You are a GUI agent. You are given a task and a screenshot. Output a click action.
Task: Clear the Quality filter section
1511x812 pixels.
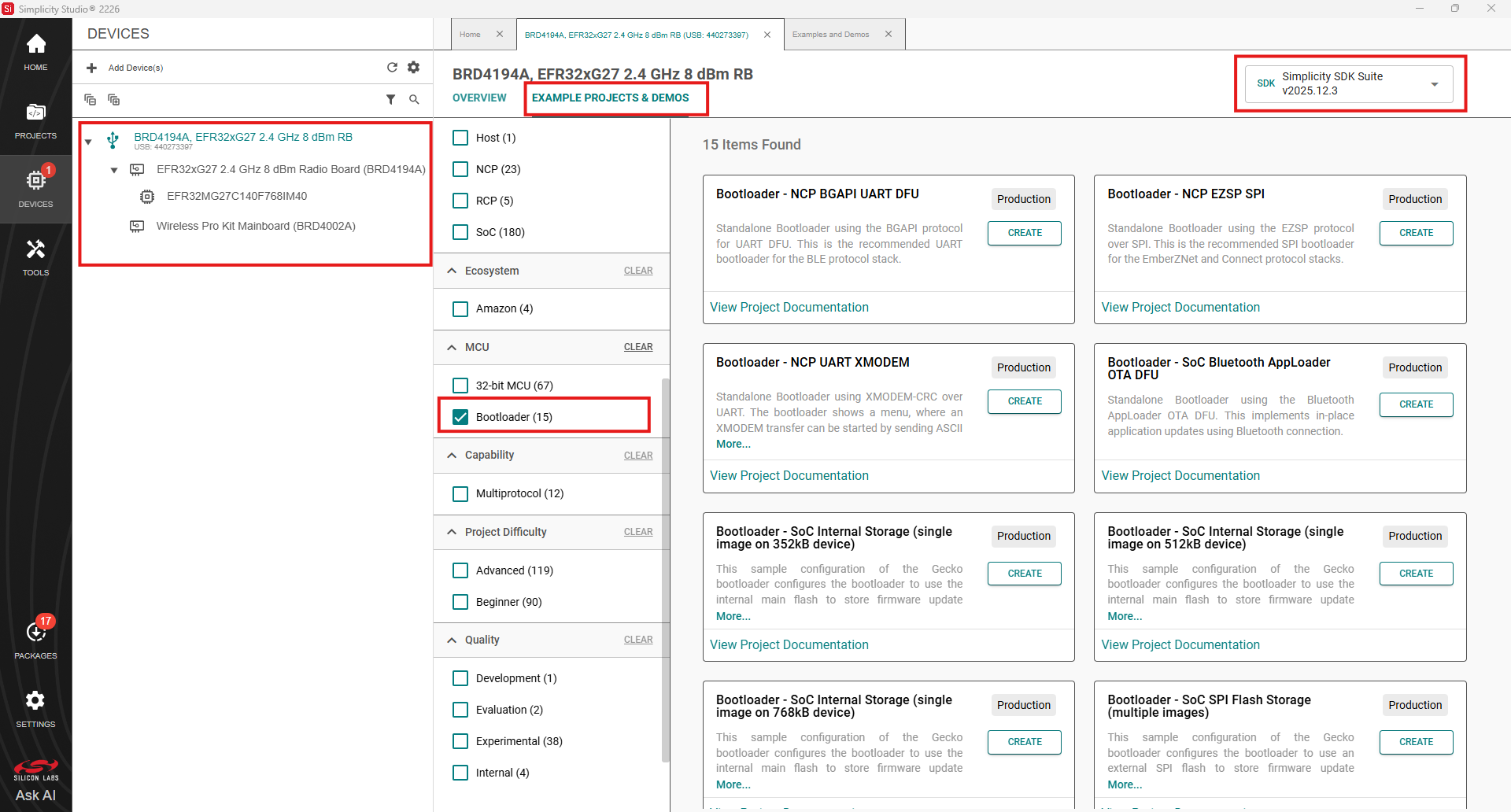pos(638,640)
